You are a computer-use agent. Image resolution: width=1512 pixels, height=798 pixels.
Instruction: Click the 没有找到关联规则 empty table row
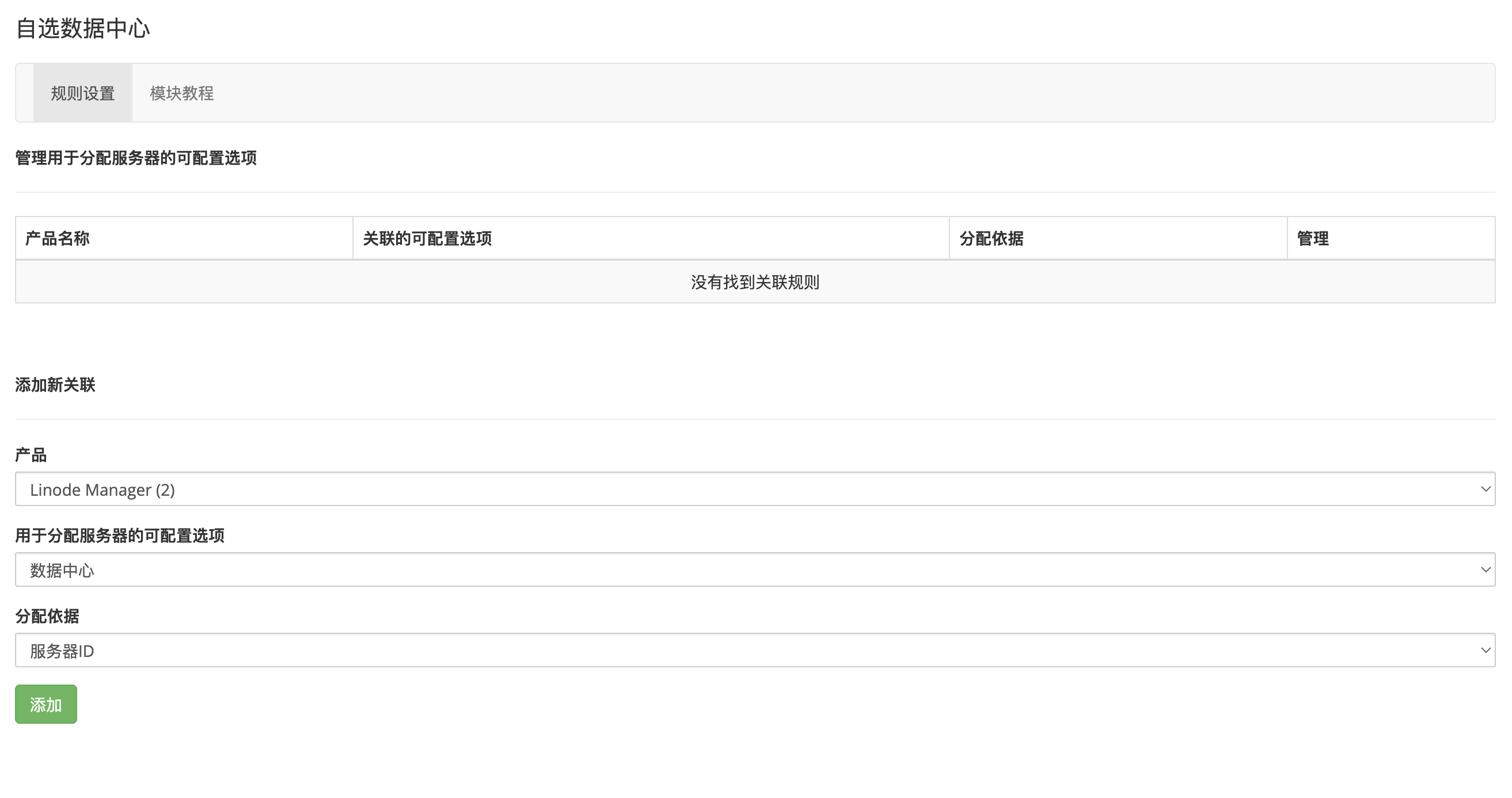click(755, 282)
